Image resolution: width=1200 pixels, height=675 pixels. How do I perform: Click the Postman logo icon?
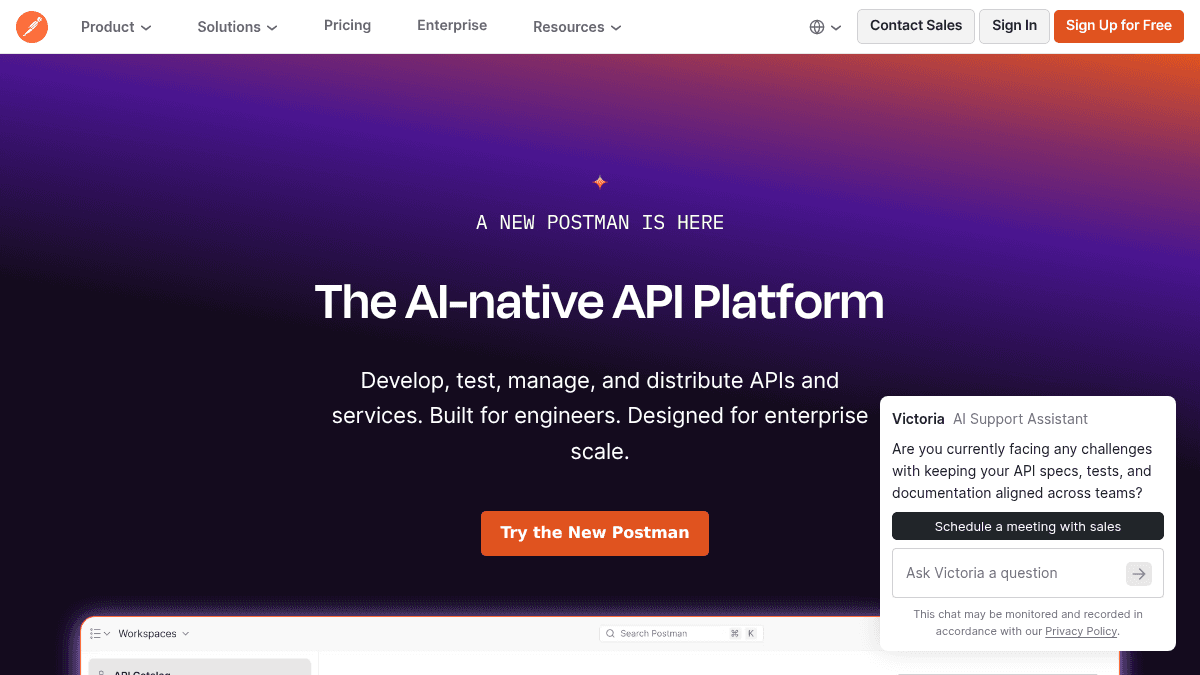click(32, 27)
